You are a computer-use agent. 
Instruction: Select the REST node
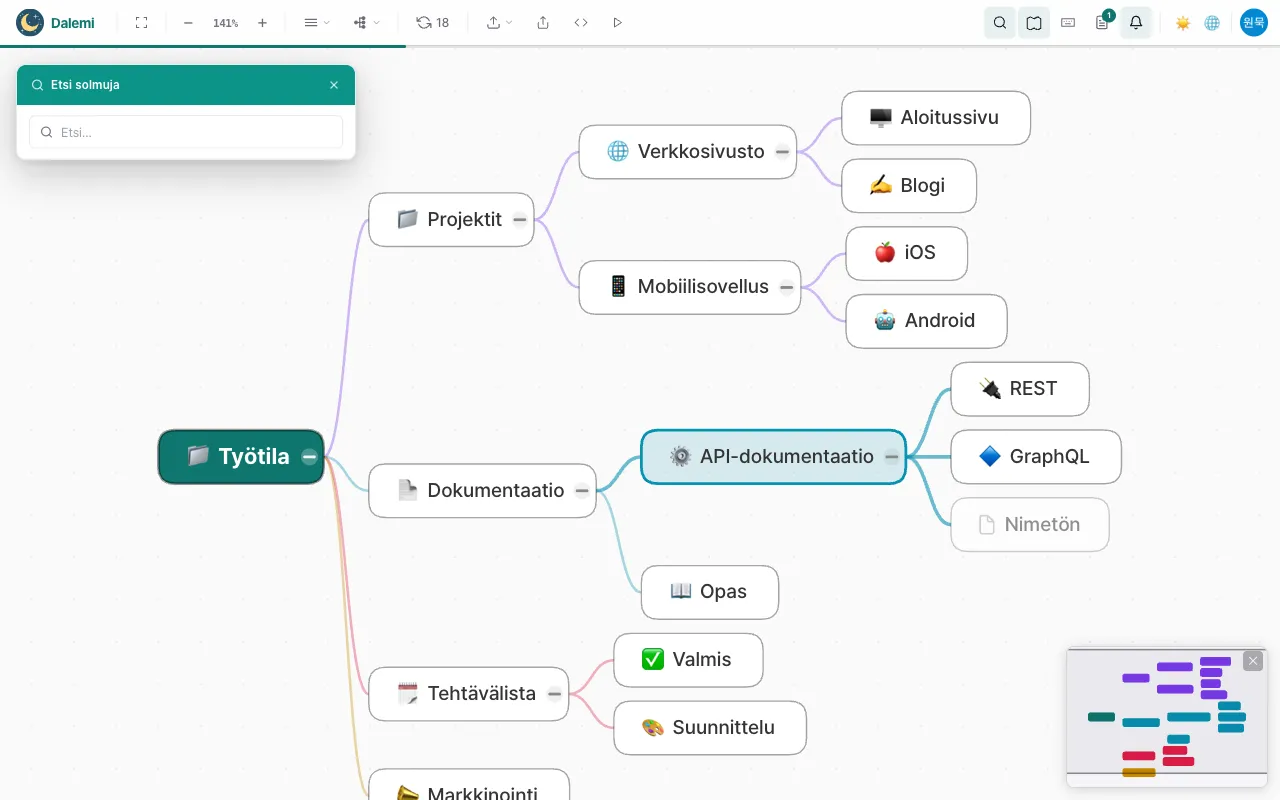1020,389
